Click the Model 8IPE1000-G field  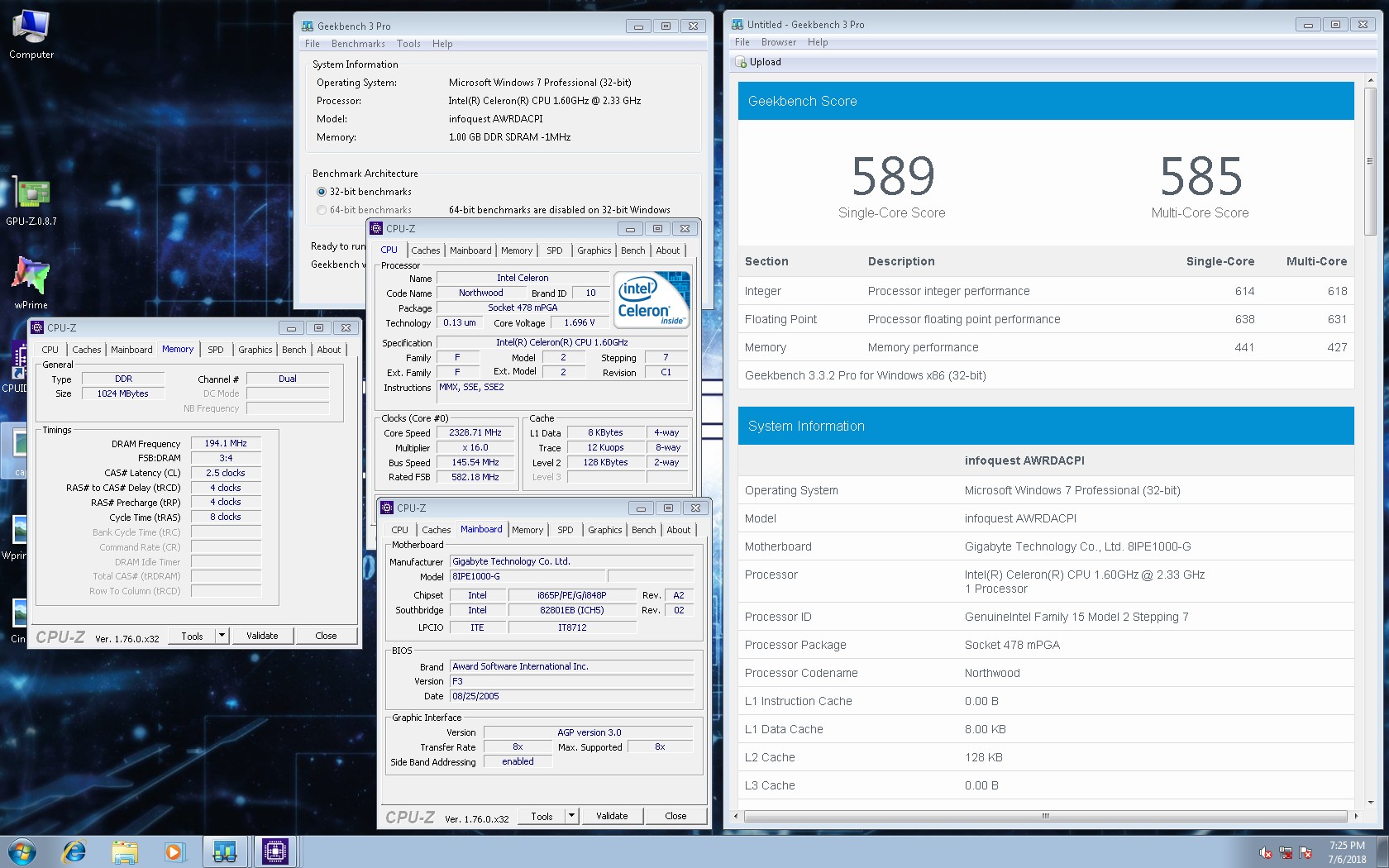pos(529,576)
